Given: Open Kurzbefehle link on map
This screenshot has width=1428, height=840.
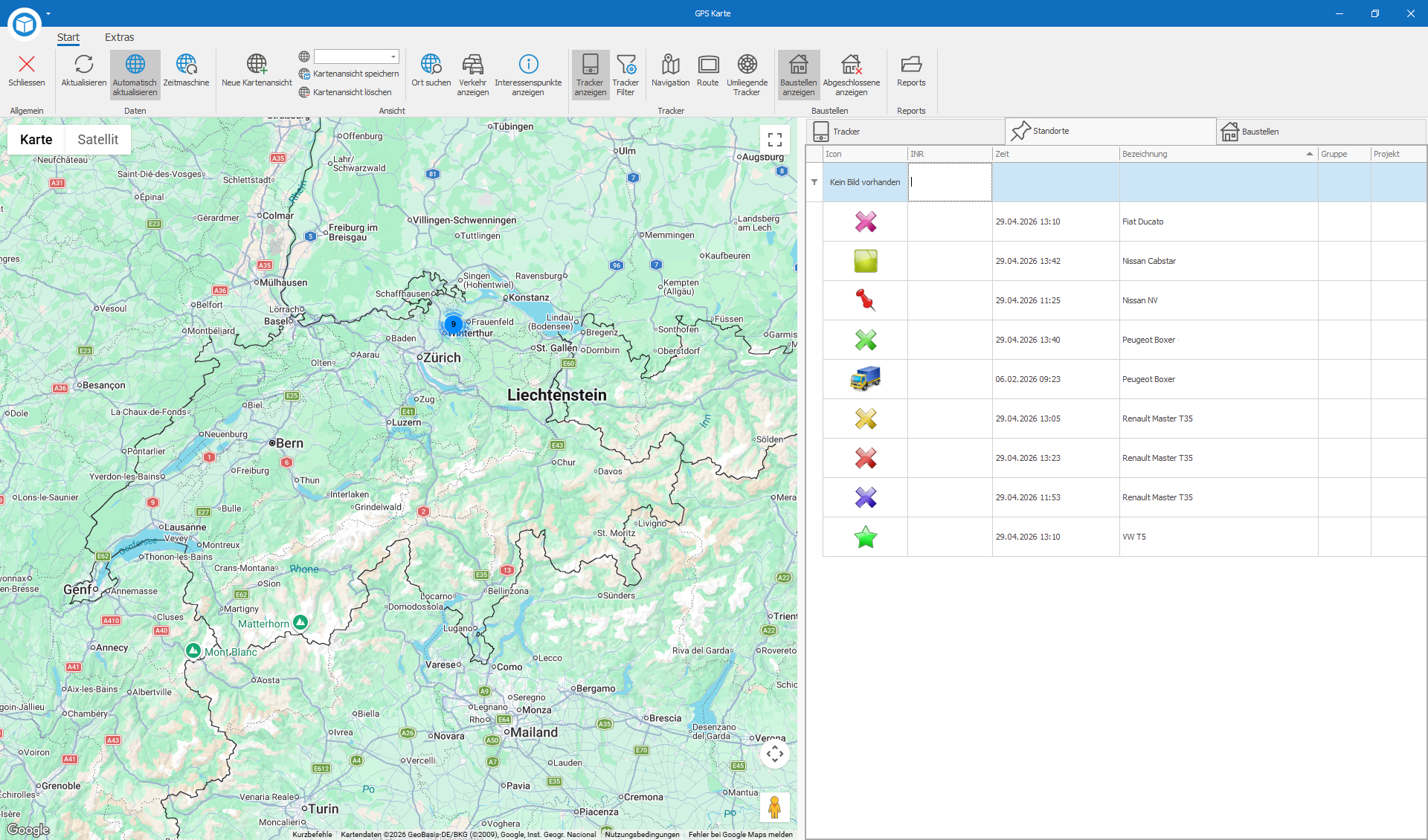Looking at the screenshot, I should [312, 834].
